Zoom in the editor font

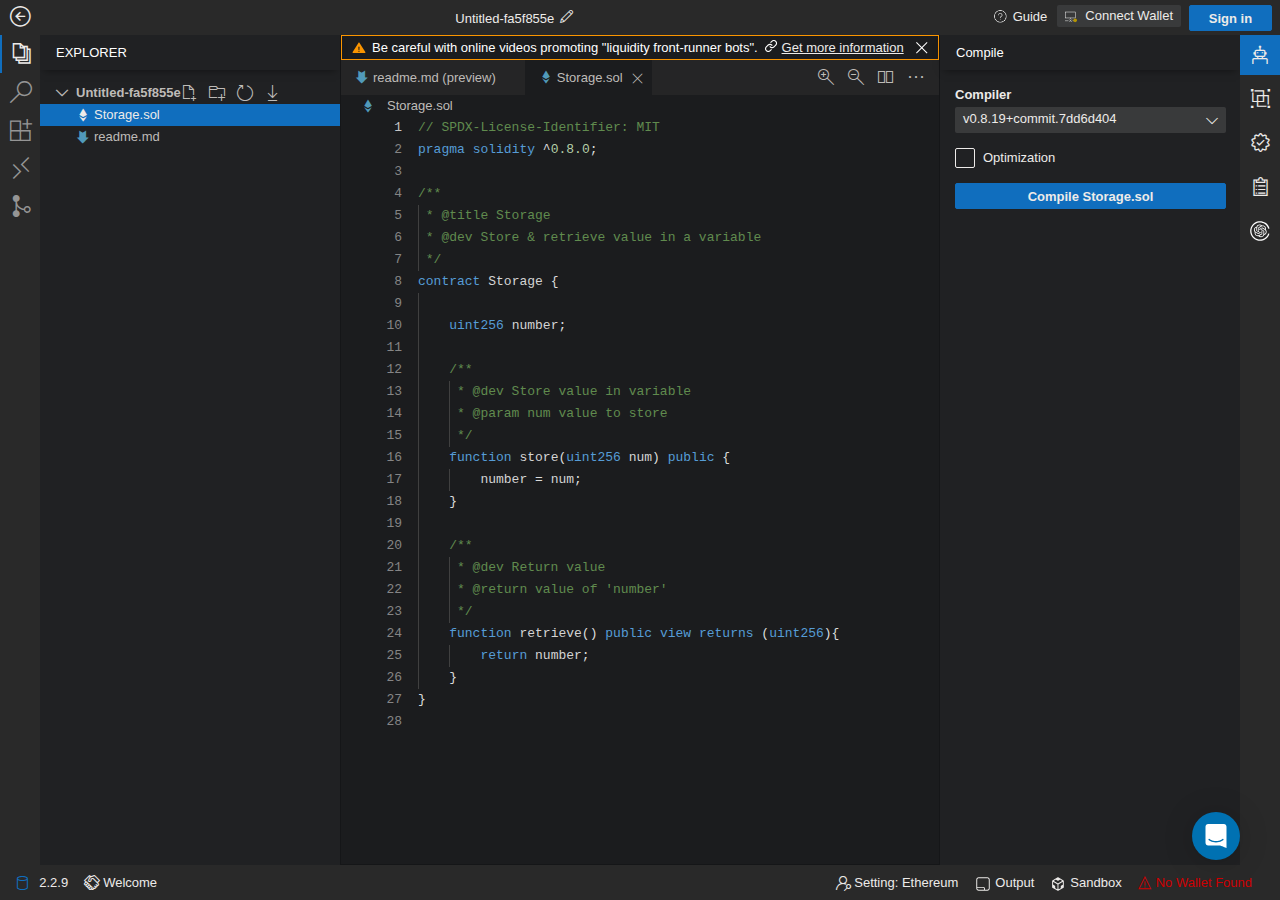pos(825,77)
